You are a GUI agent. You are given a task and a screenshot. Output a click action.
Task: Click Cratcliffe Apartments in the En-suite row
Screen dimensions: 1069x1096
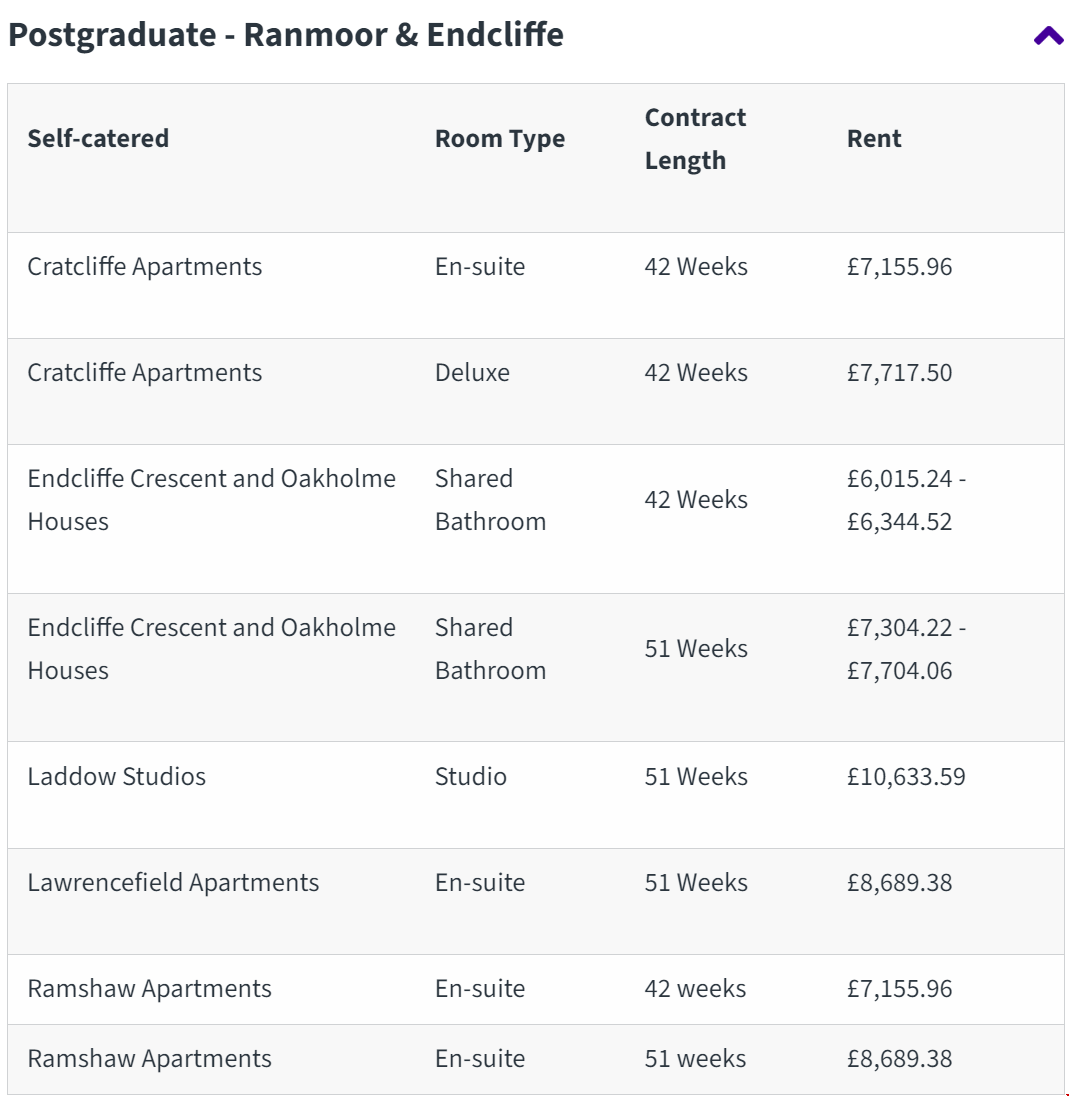click(x=144, y=266)
